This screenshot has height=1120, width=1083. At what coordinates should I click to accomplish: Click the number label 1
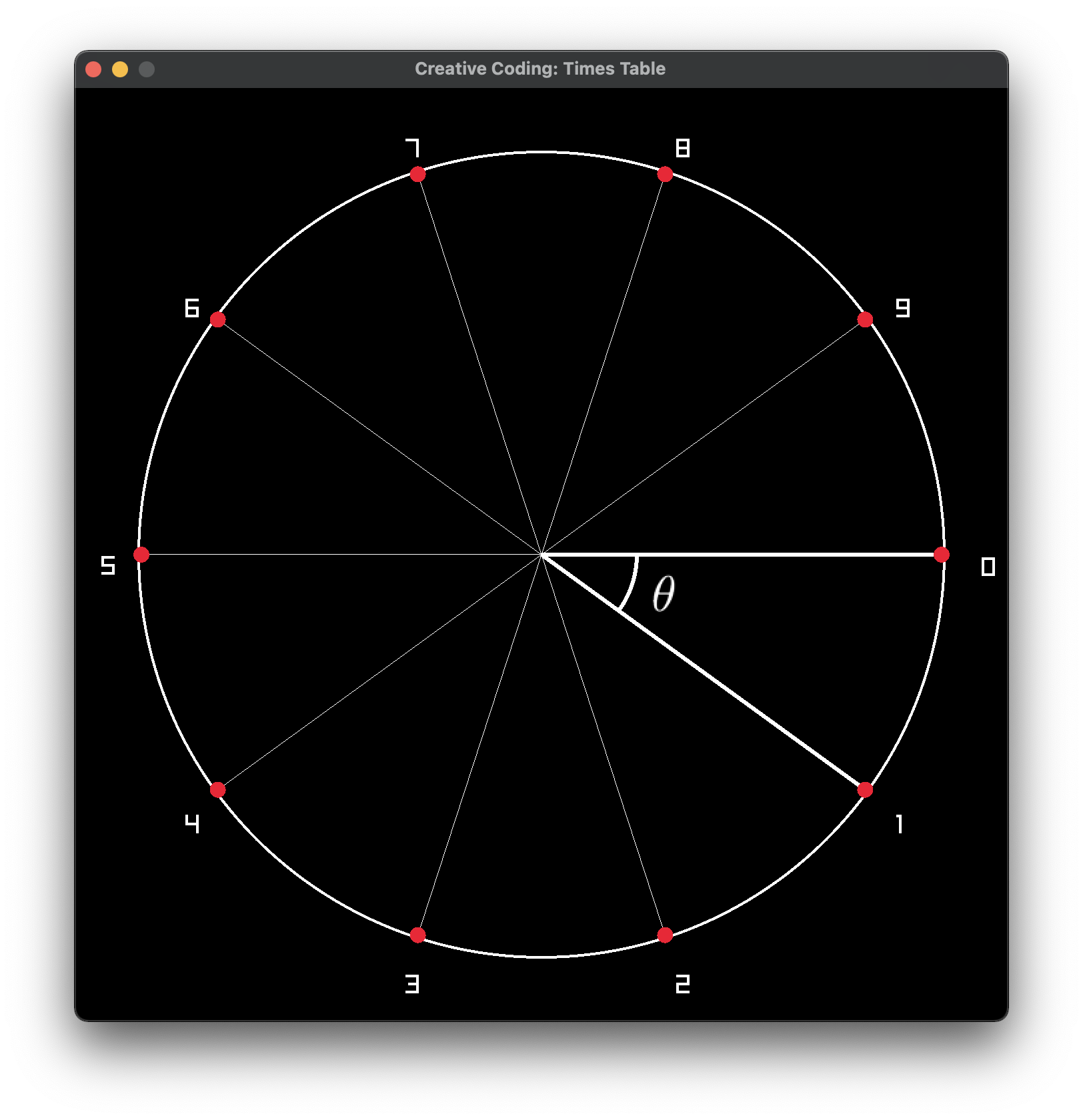click(x=900, y=824)
